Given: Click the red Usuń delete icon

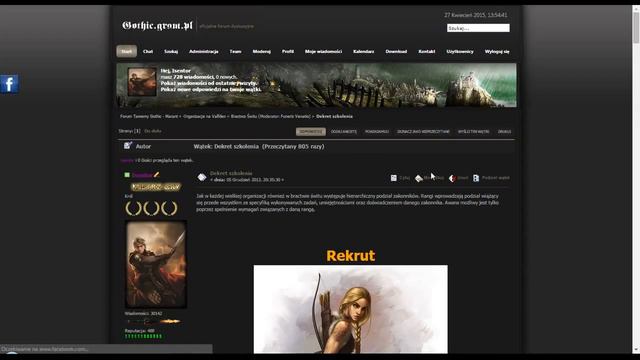Looking at the screenshot, I should tap(452, 178).
